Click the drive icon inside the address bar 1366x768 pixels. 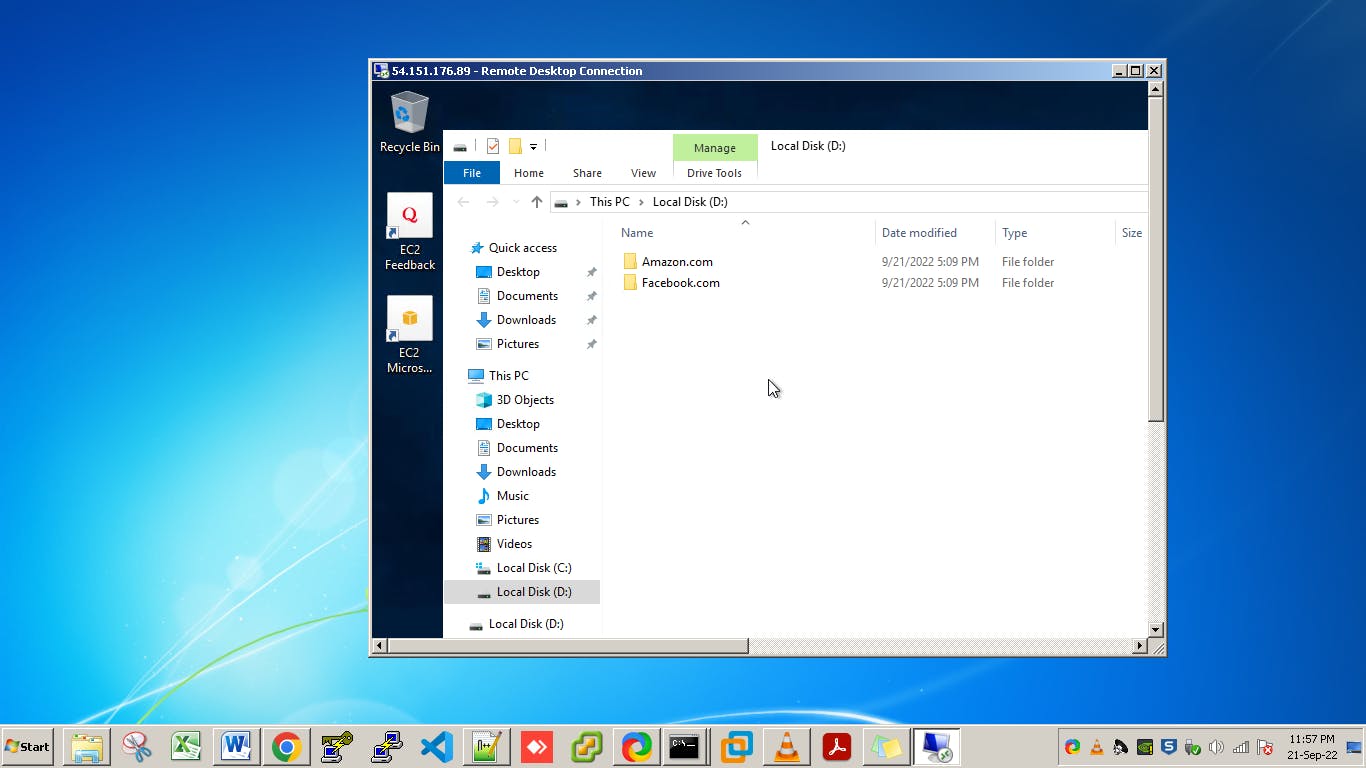pos(561,203)
